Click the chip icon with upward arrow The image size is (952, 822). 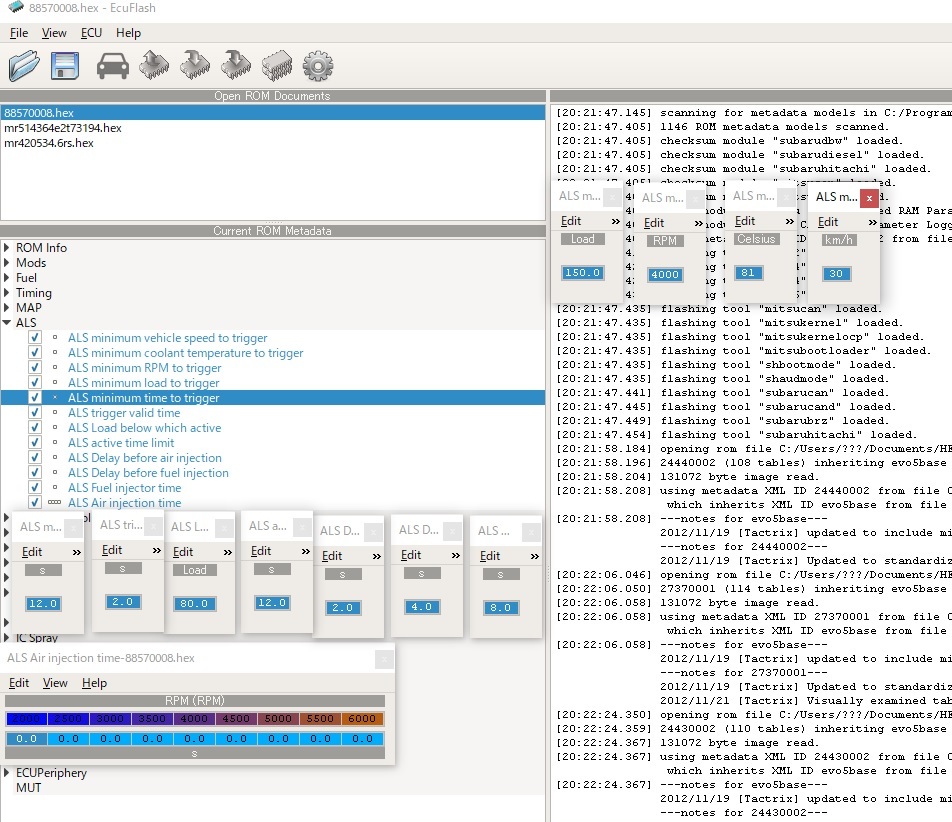click(x=154, y=66)
